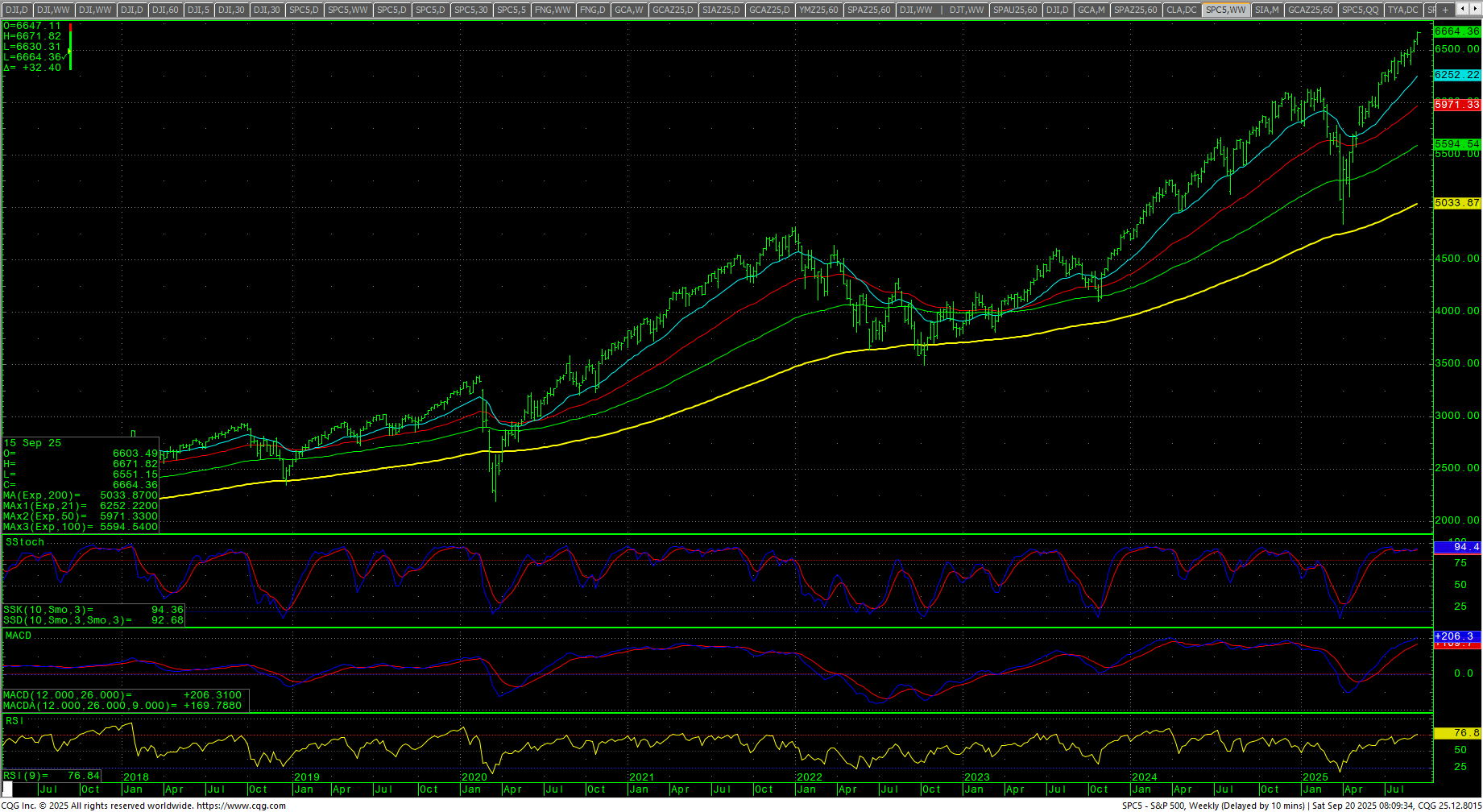Click the MACD study label
This screenshot has width=1483, height=812.
(19, 636)
